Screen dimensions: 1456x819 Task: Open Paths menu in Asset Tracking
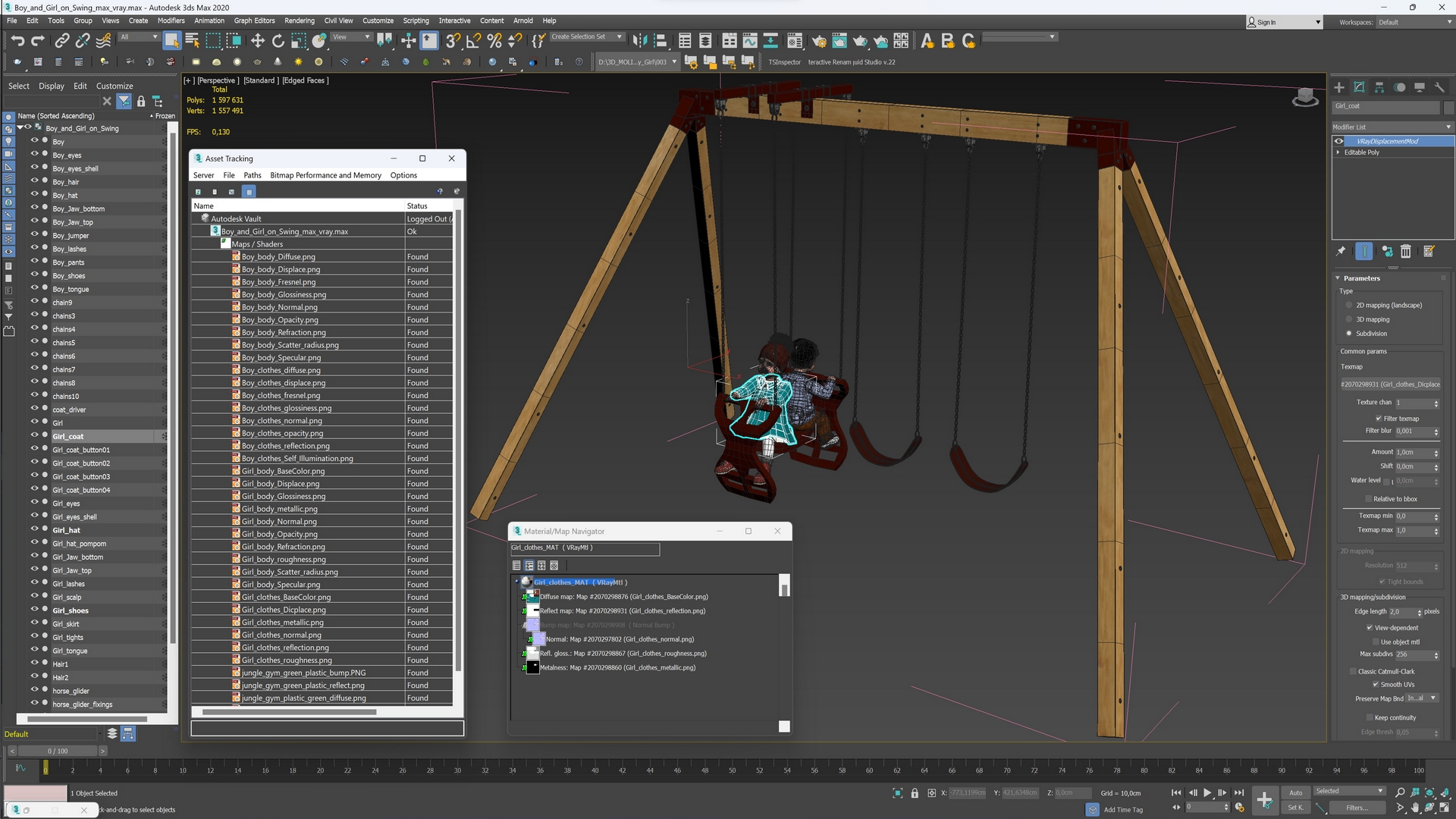(253, 175)
